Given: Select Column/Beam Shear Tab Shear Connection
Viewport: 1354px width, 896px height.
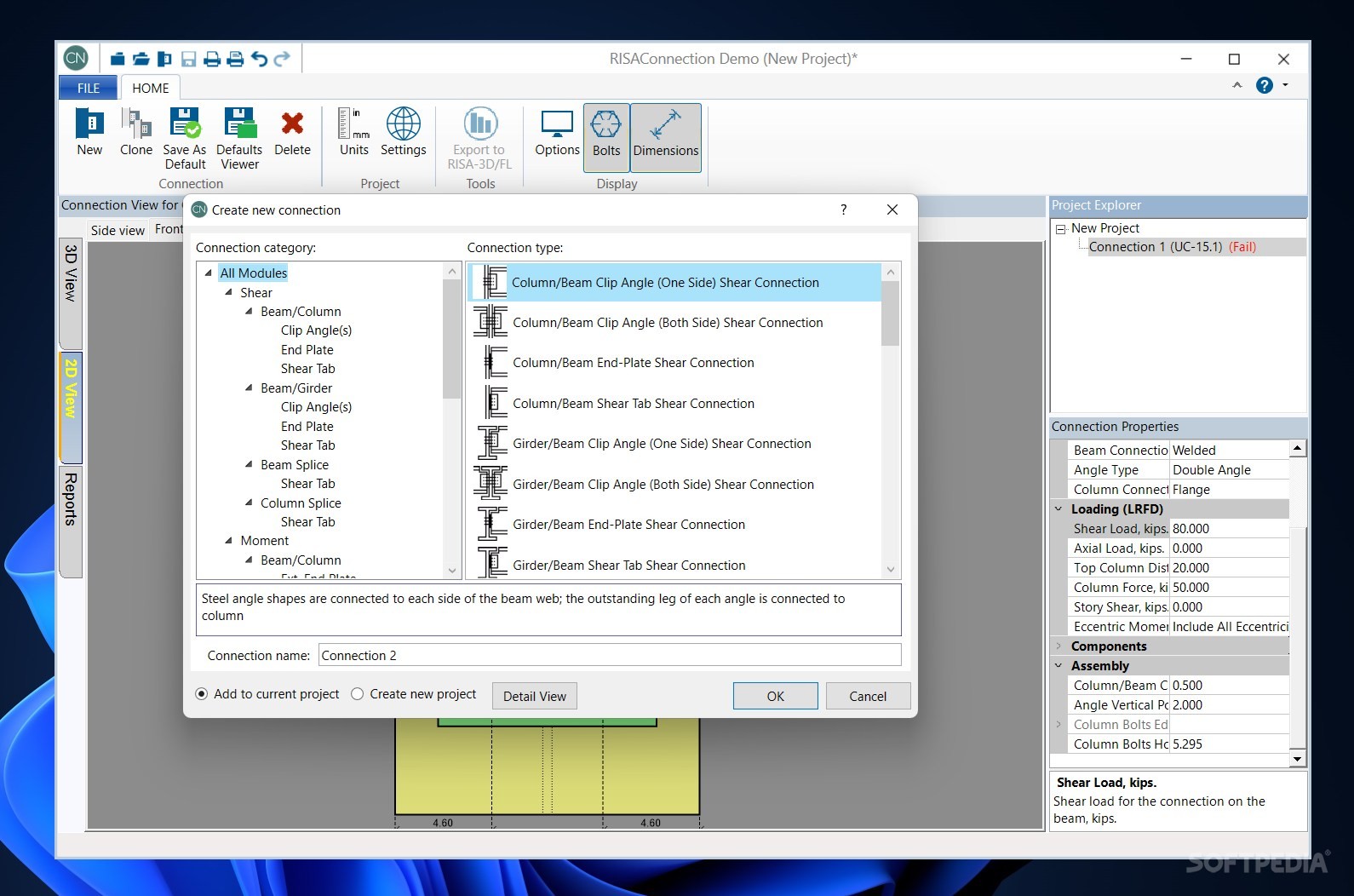Looking at the screenshot, I should point(674,404).
